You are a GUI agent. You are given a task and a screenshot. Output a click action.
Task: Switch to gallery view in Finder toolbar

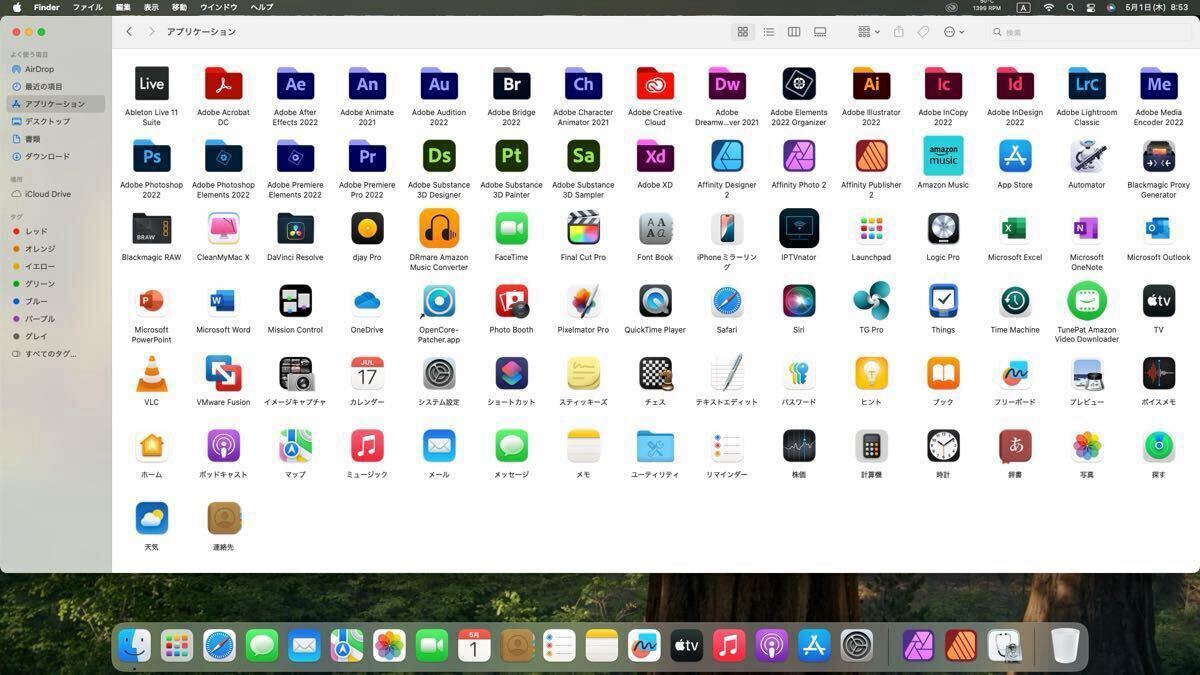(x=820, y=32)
